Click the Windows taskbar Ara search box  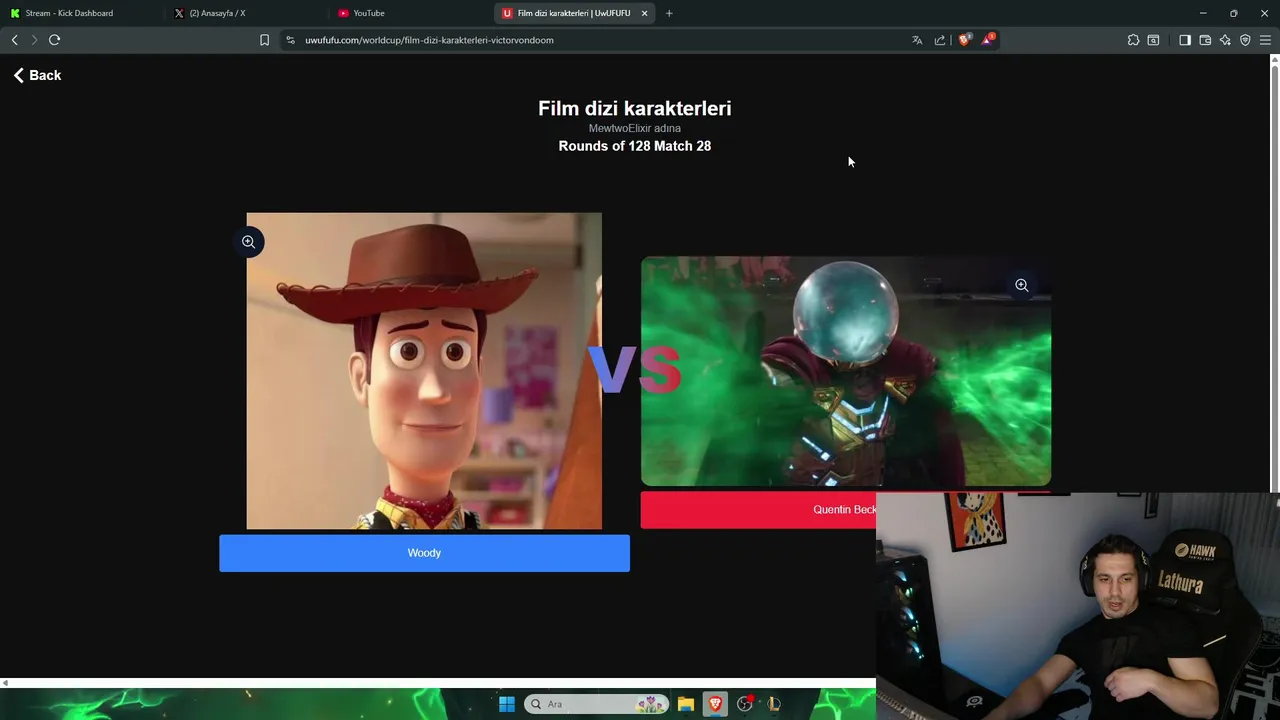pyautogui.click(x=595, y=704)
